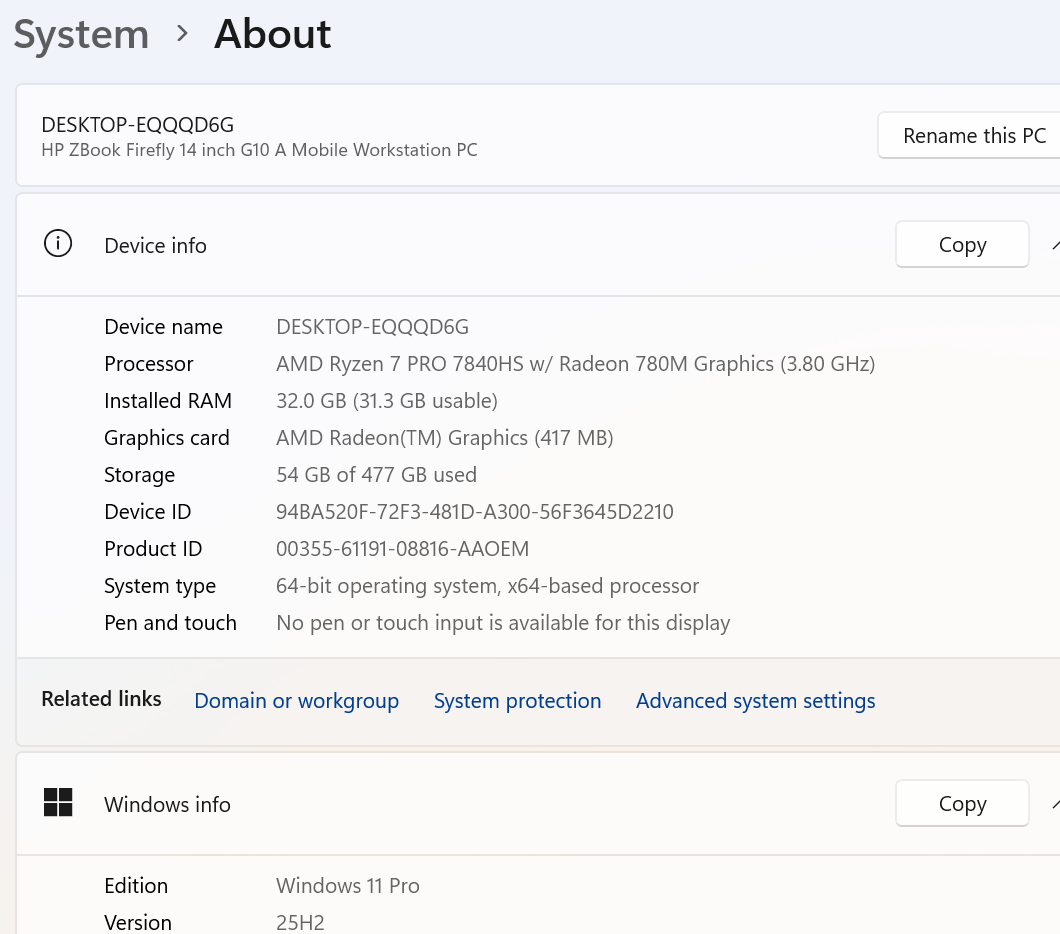This screenshot has height=934, width=1060.
Task: Select AMD Radeon(TM) Graphics value
Action: pyautogui.click(x=444, y=438)
